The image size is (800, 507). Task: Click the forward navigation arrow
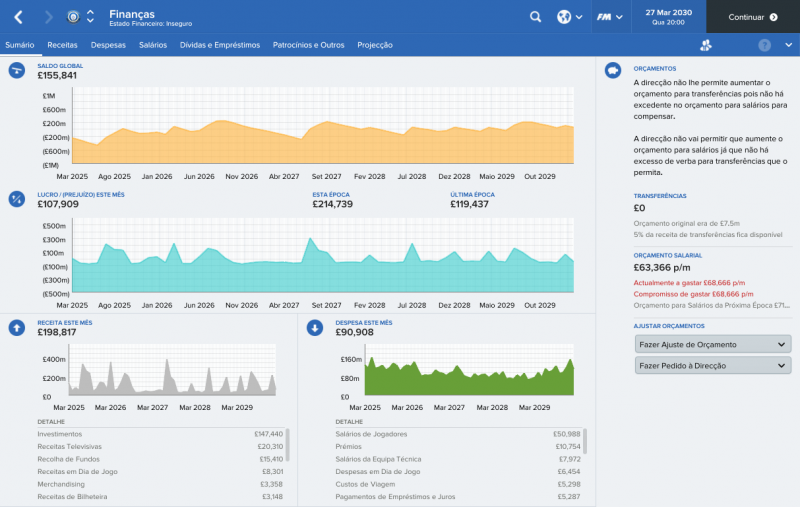point(48,17)
